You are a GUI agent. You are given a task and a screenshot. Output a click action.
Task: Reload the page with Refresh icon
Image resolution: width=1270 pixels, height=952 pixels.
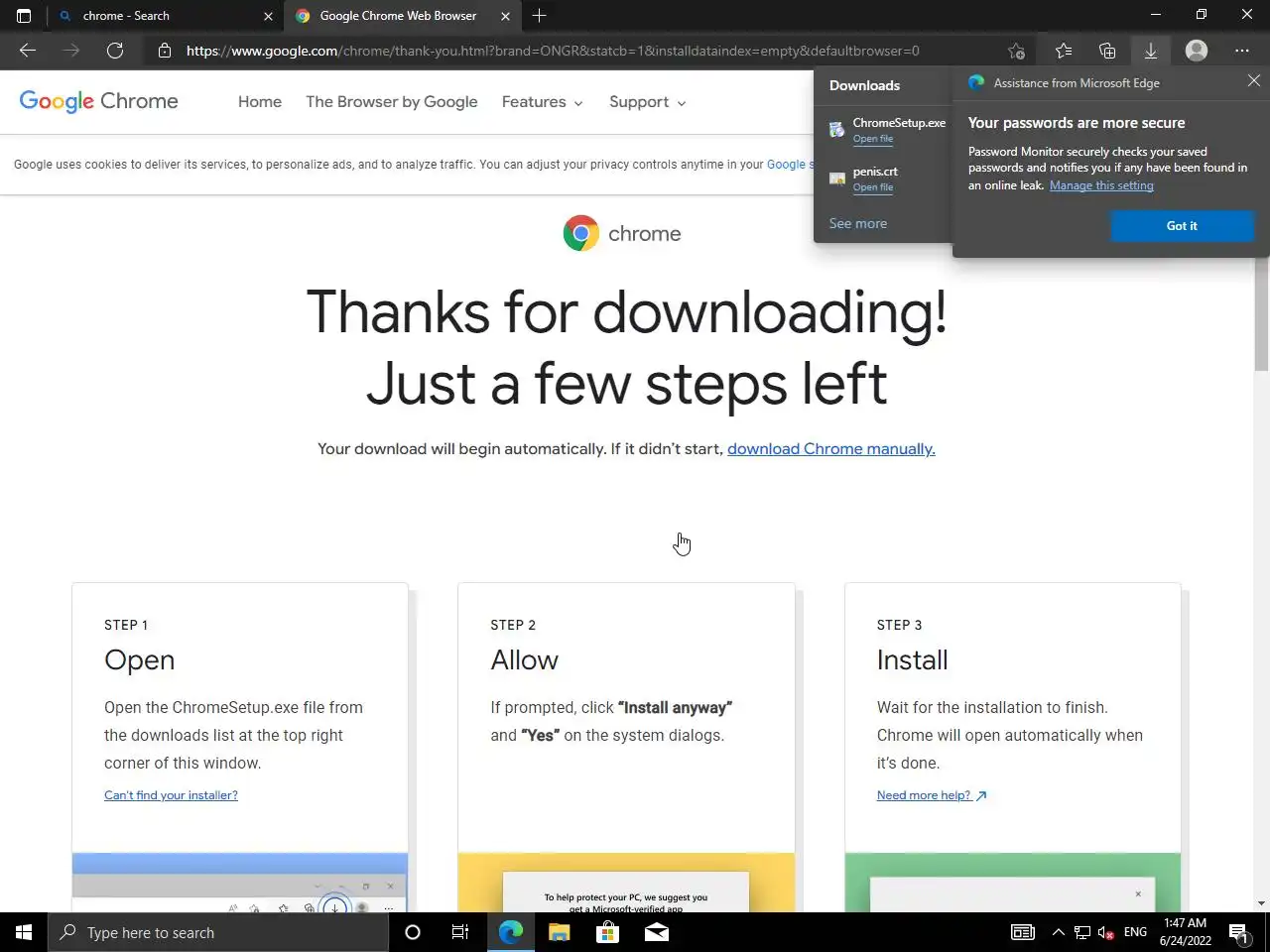(115, 51)
